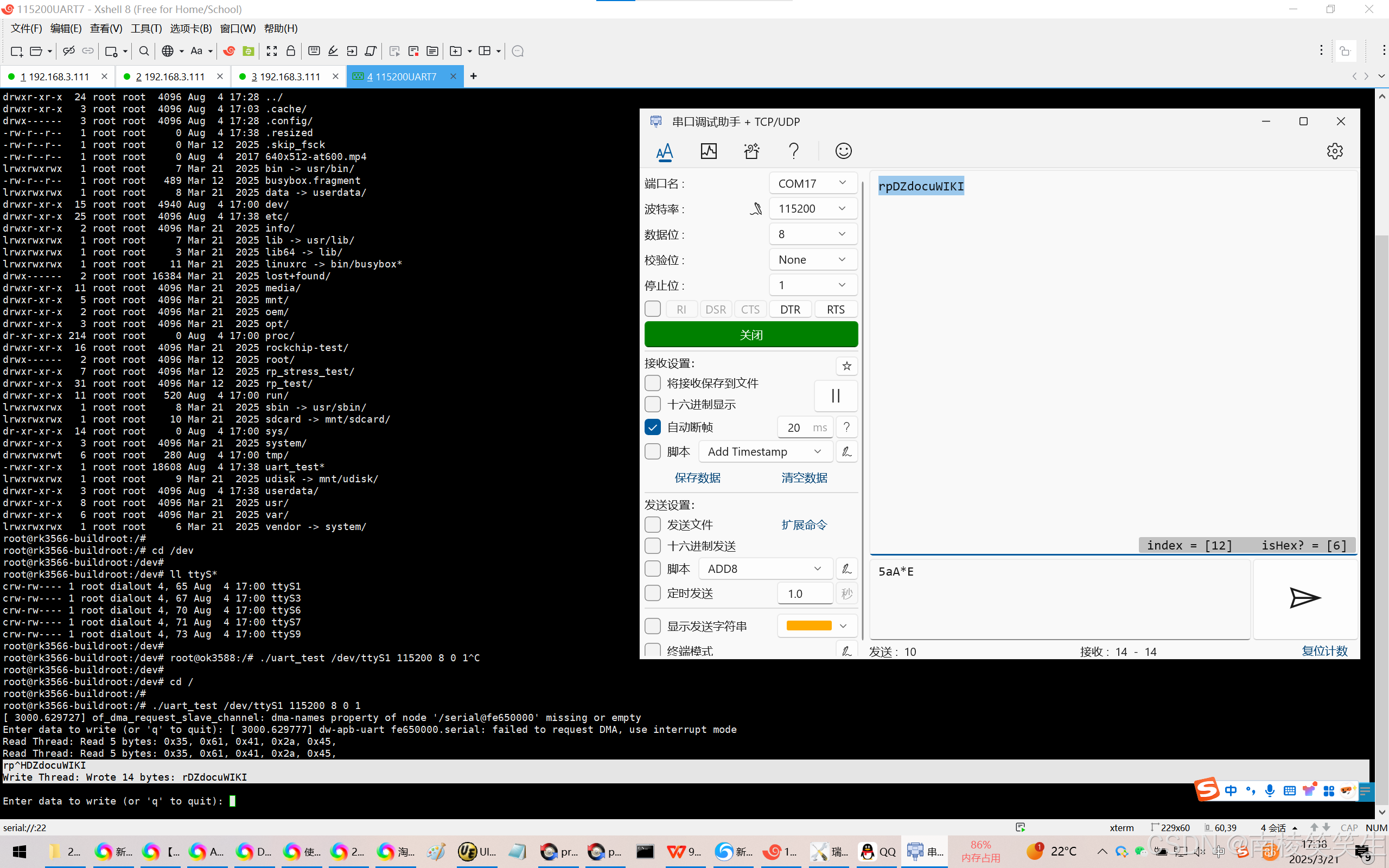Image resolution: width=1389 pixels, height=868 pixels.
Task: Enable timed send checkbox (定时发送)
Action: tap(653, 593)
